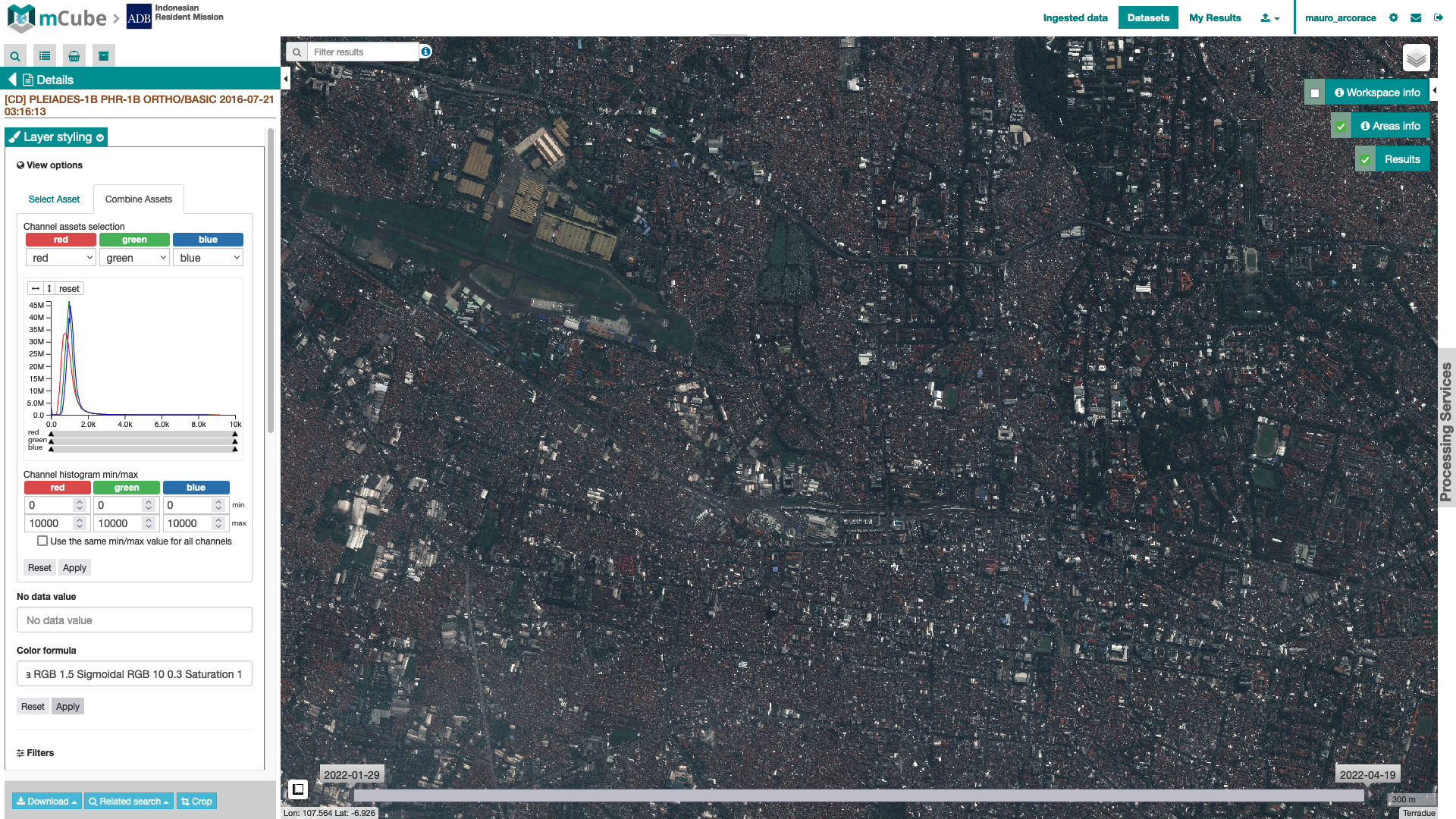Click the search magnifier icon in left toolbar
1456x819 pixels.
[x=15, y=56]
